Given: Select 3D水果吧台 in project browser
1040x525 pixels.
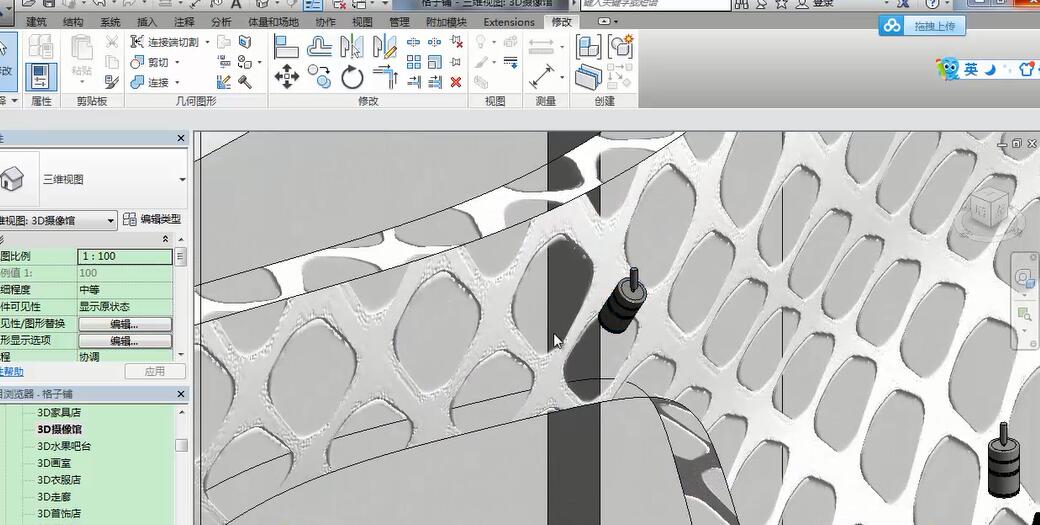Looking at the screenshot, I should (x=64, y=446).
